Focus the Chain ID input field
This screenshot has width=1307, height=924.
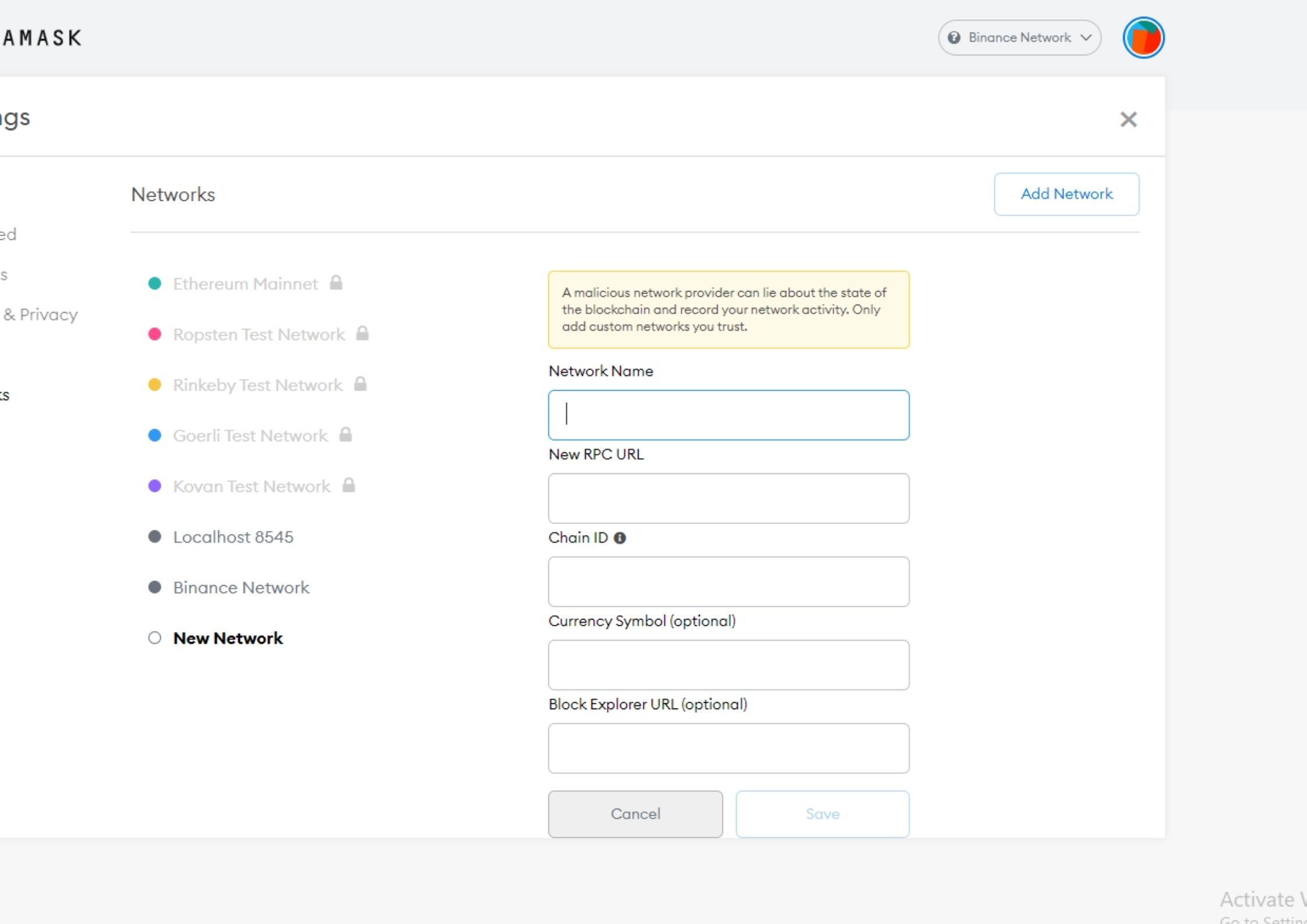pos(728,582)
